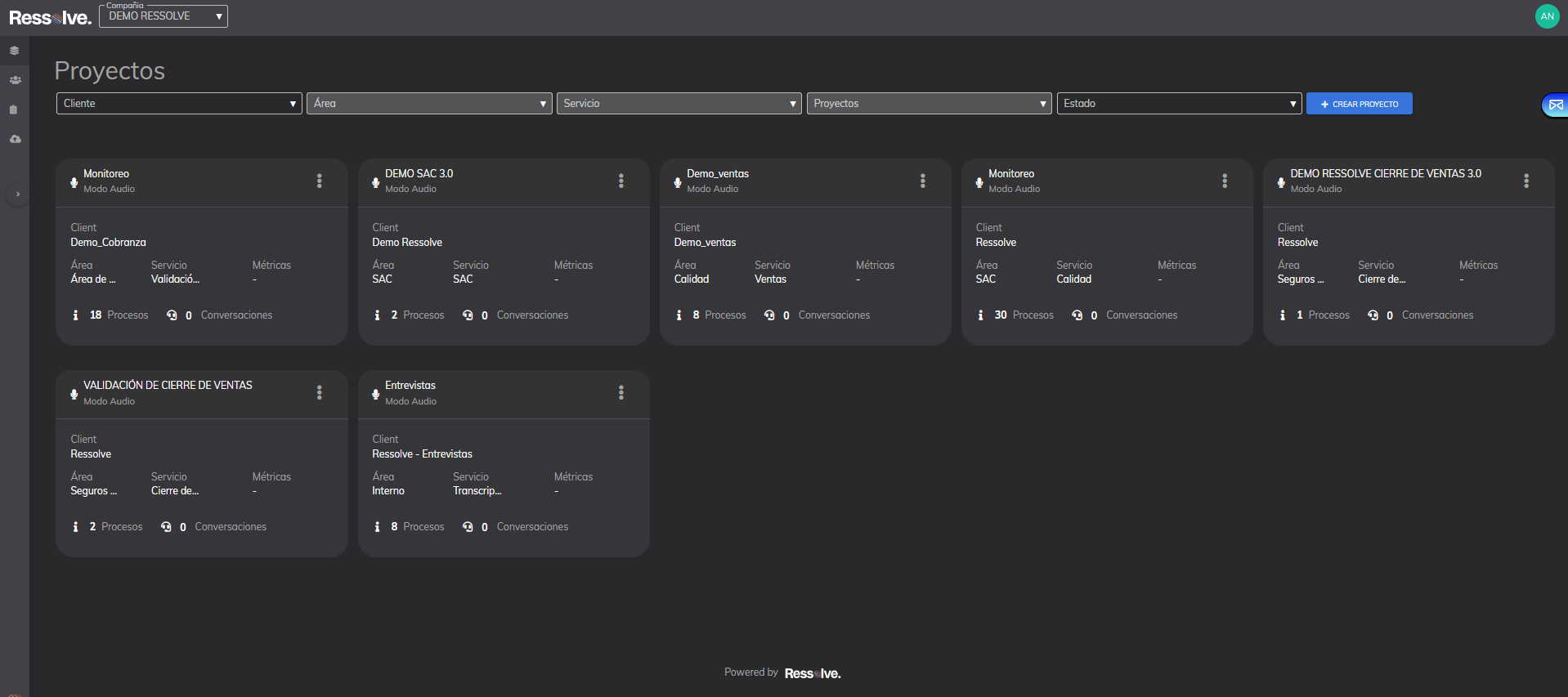Open options menu for Monitoreo Demo_Cobranza card
This screenshot has height=697, width=1568.
[320, 181]
